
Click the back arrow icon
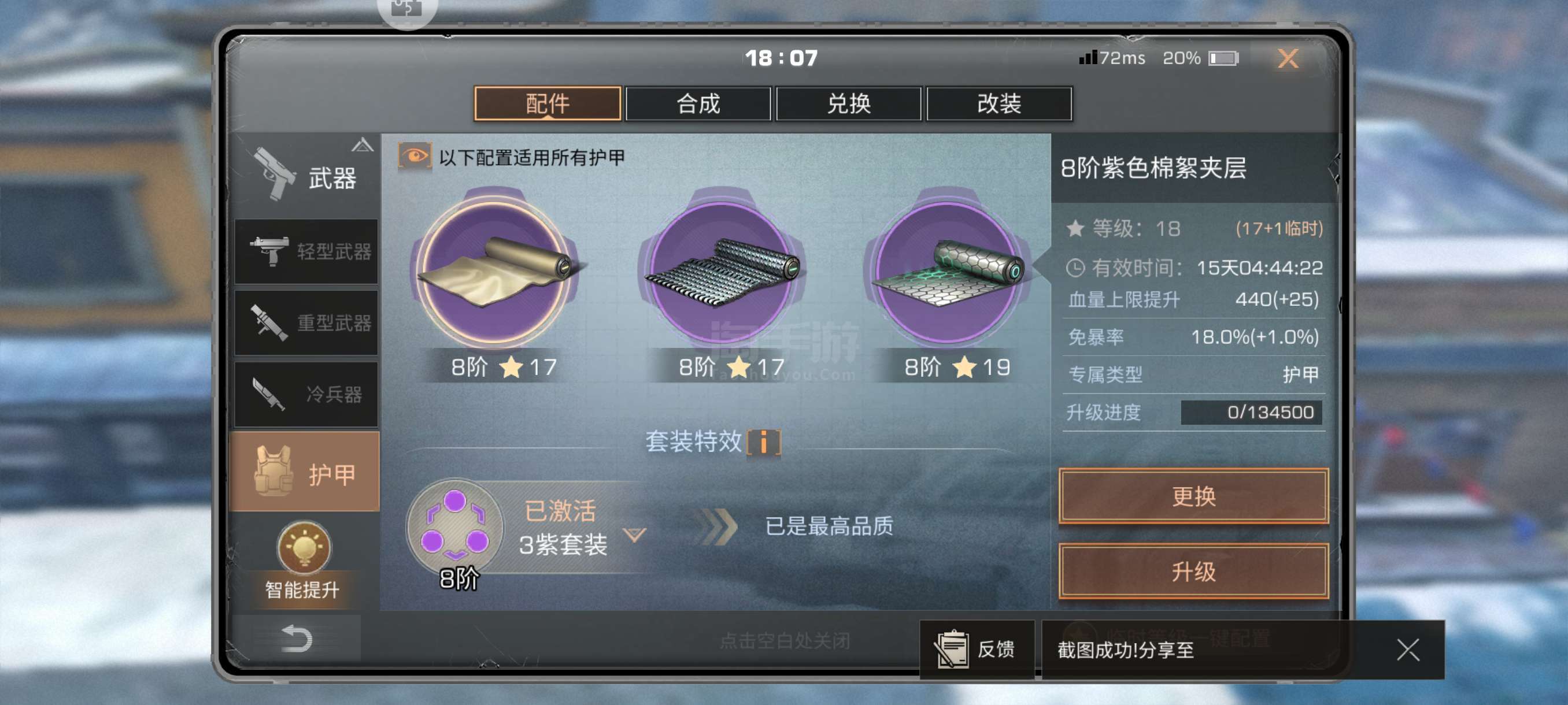(x=297, y=638)
